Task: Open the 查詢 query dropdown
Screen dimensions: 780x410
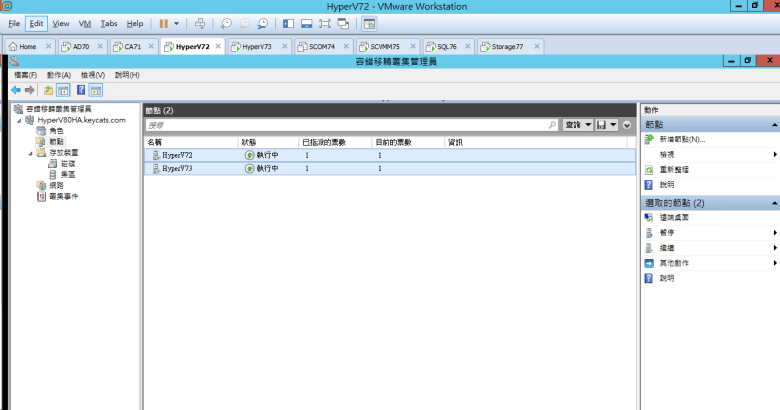Action: click(577, 125)
